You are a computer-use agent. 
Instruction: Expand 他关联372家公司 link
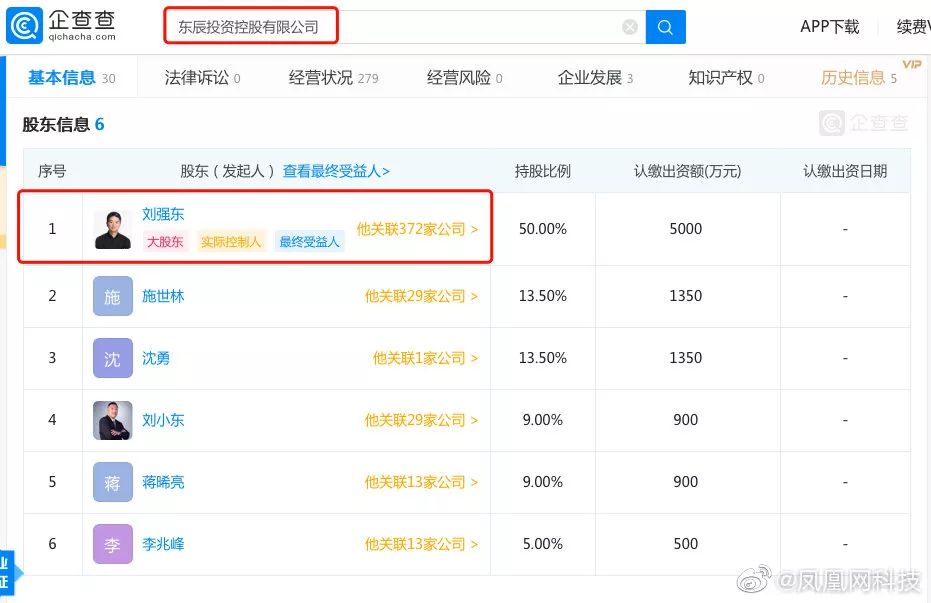click(x=417, y=229)
